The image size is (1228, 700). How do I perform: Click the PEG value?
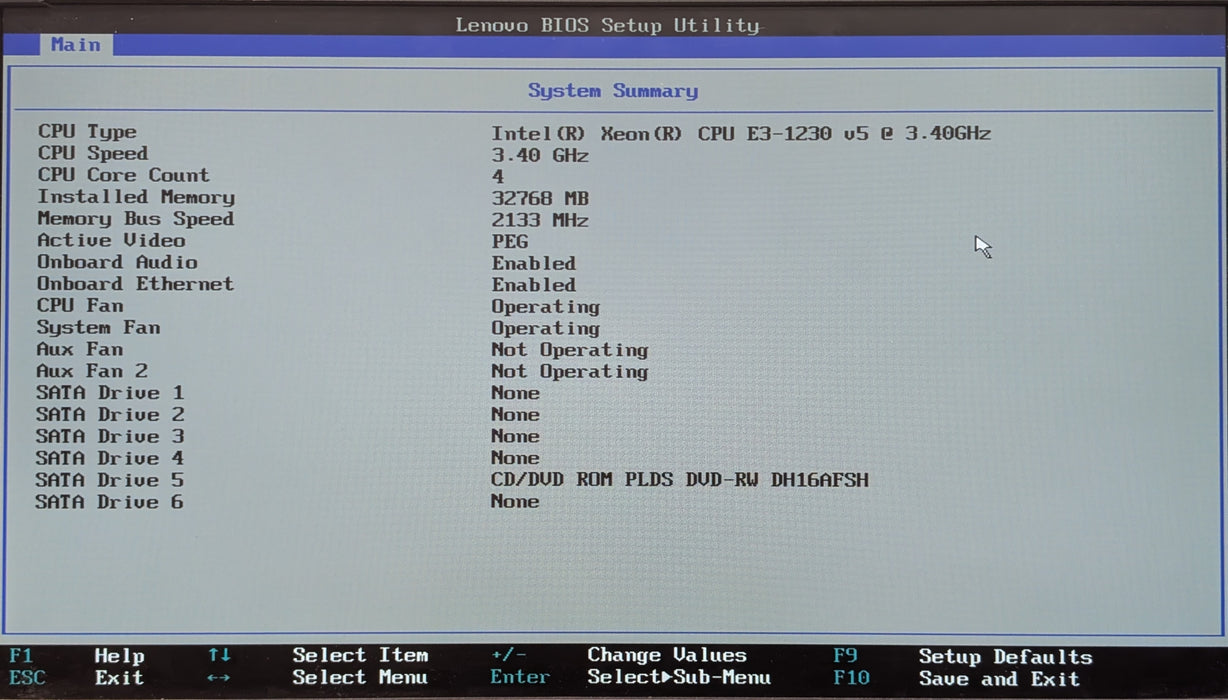click(510, 242)
